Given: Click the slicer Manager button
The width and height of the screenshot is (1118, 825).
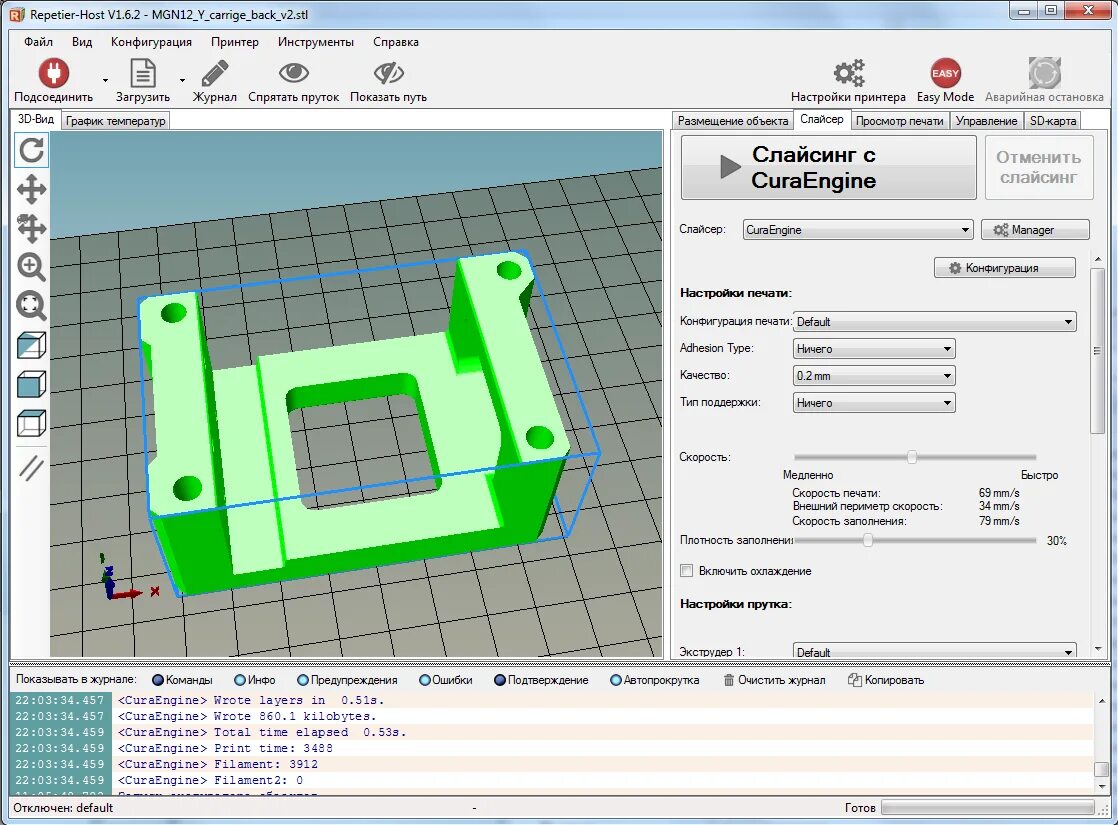Looking at the screenshot, I should (x=1035, y=230).
